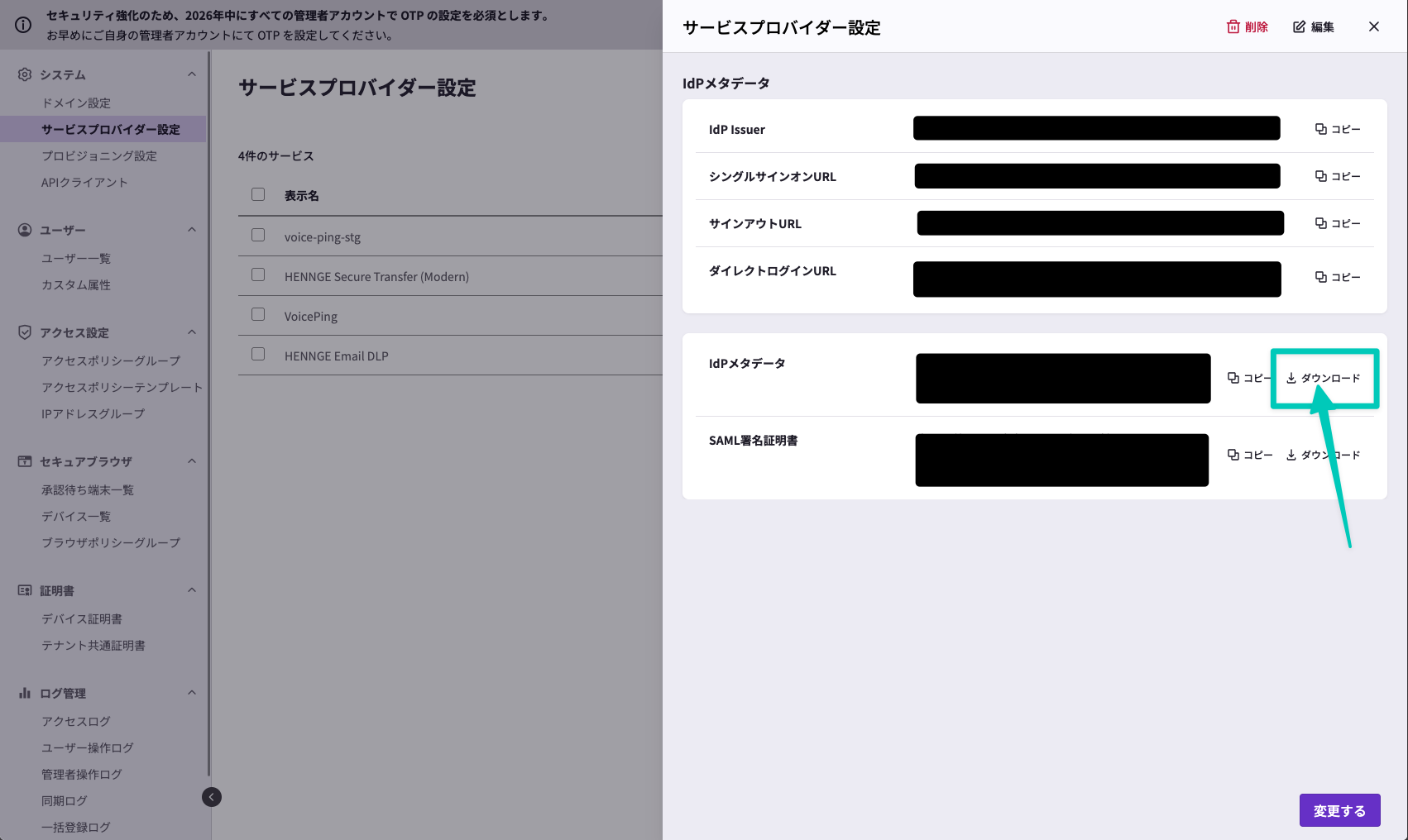The width and height of the screenshot is (1408, 840).
Task: Click the voice-ping-stg service name
Action: click(323, 237)
